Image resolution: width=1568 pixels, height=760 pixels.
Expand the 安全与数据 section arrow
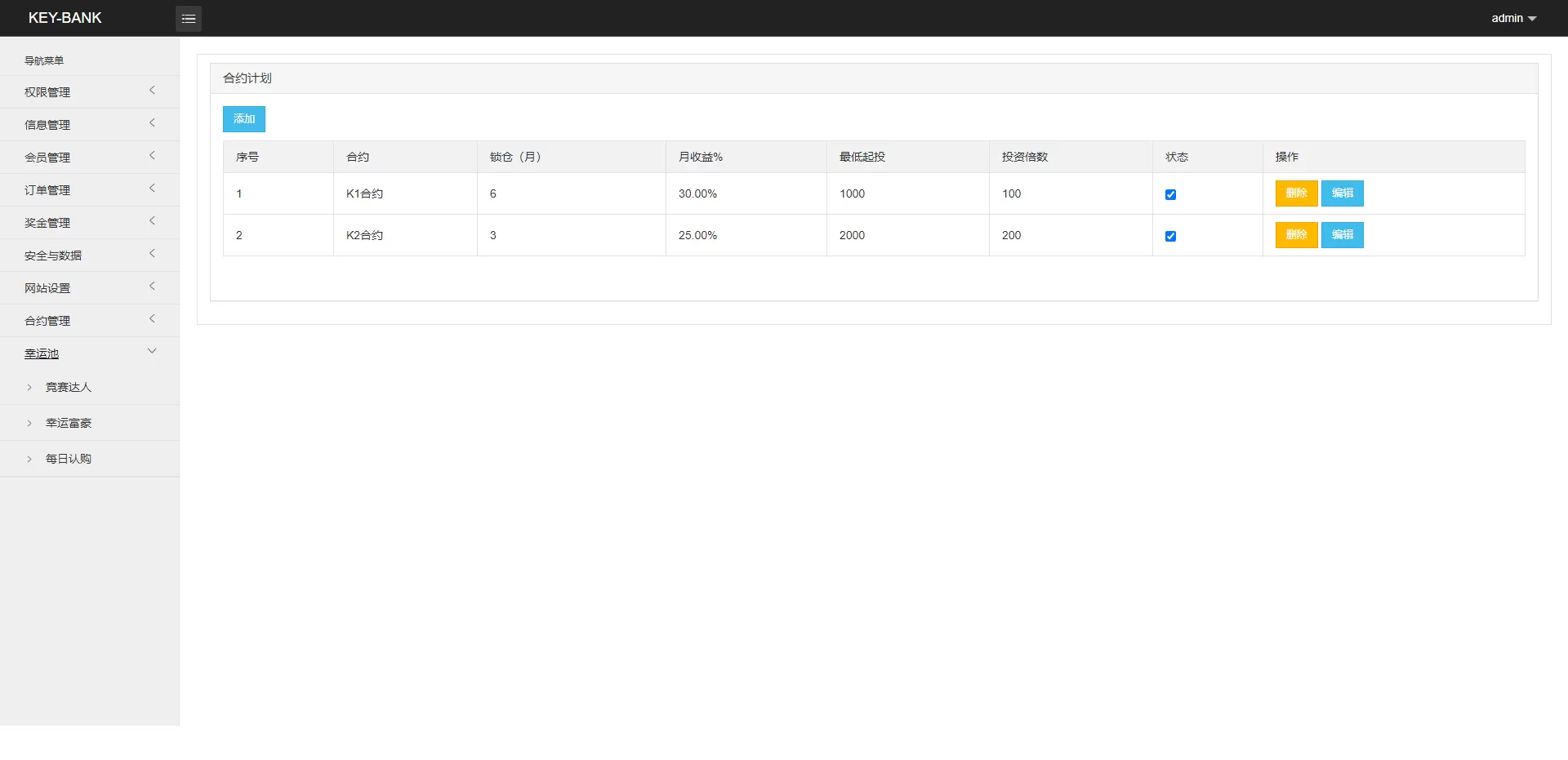[152, 254]
